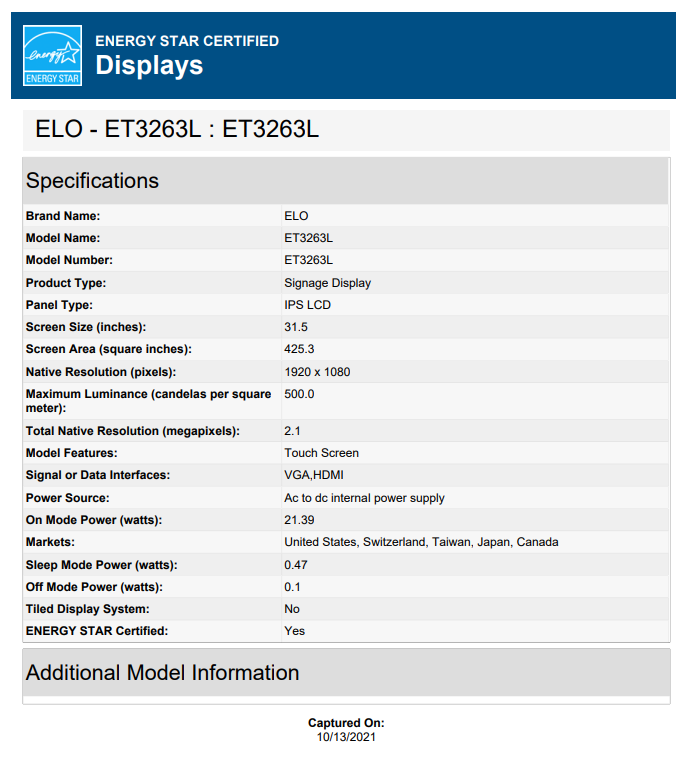Select the capture date '10/13/2021'
The width and height of the screenshot is (689, 759).
pos(346,737)
